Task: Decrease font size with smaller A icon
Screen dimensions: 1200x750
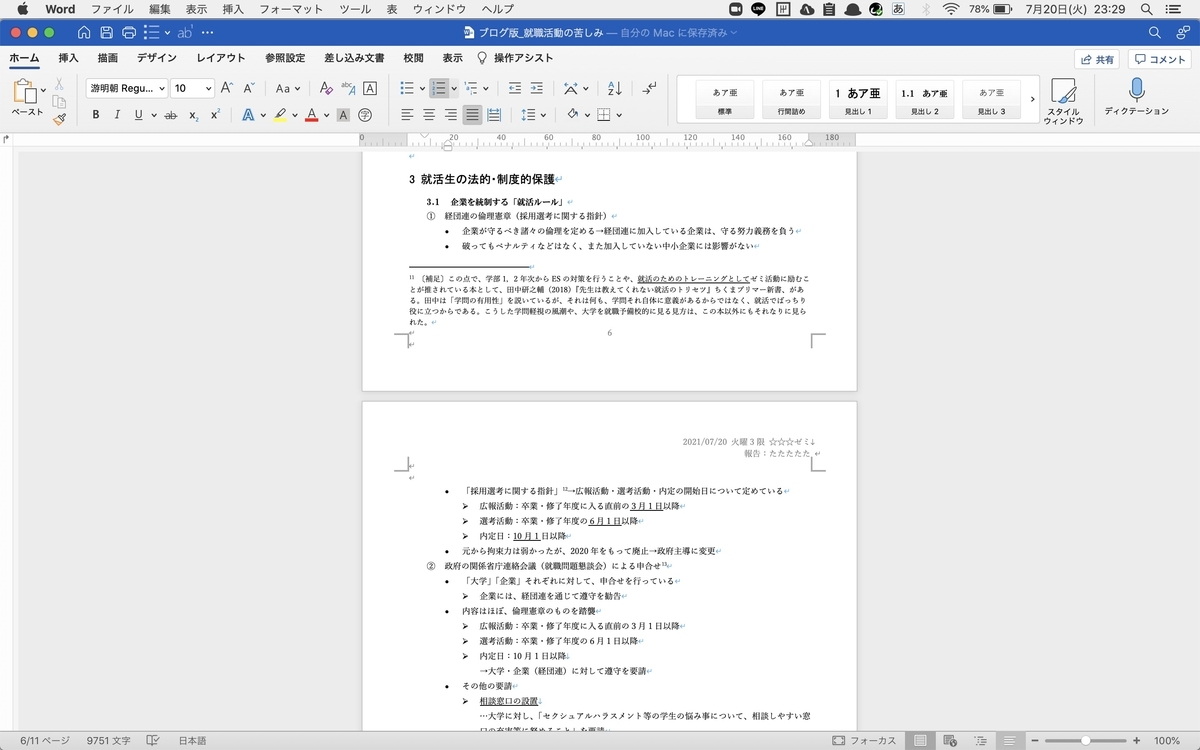Action: pyautogui.click(x=248, y=89)
